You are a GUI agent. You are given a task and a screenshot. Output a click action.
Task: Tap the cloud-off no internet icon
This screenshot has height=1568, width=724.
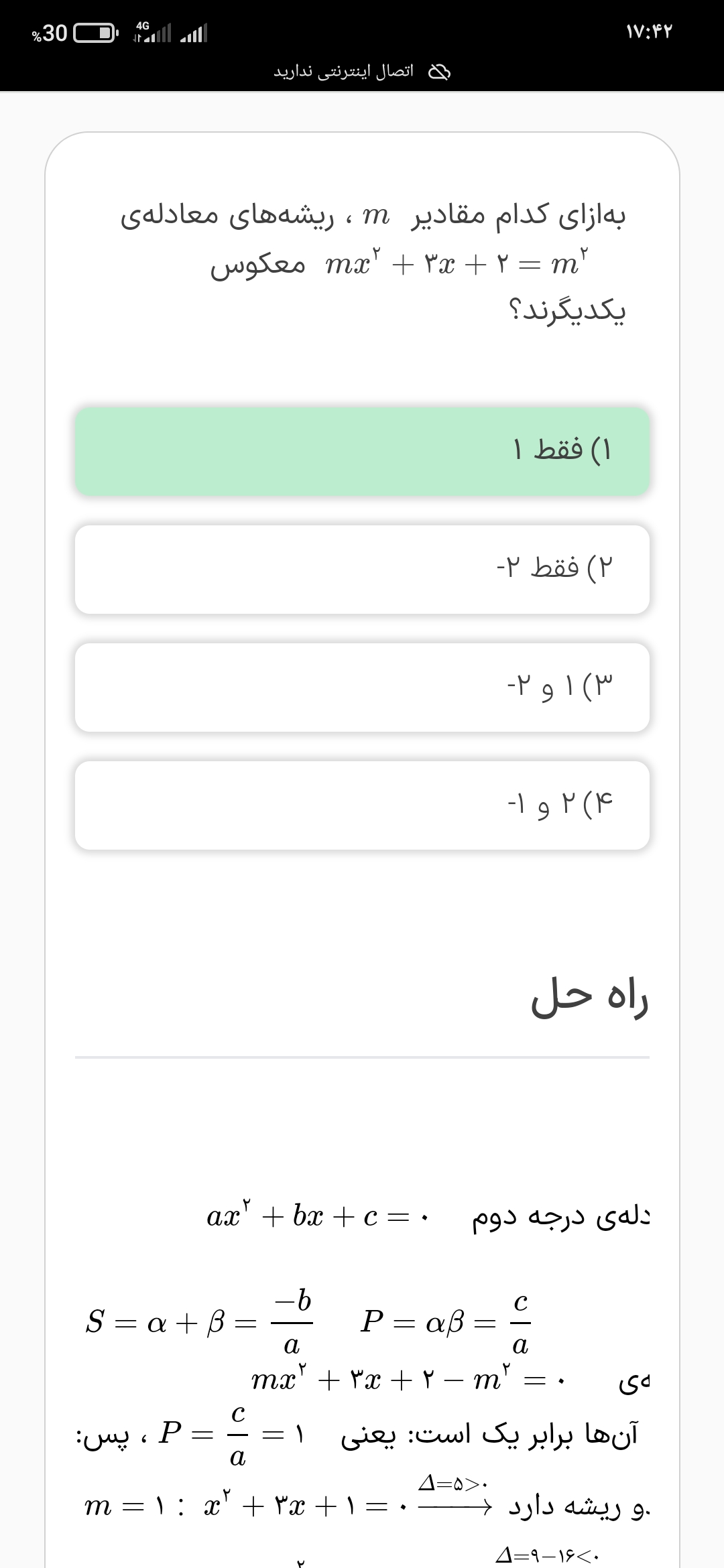click(x=439, y=72)
